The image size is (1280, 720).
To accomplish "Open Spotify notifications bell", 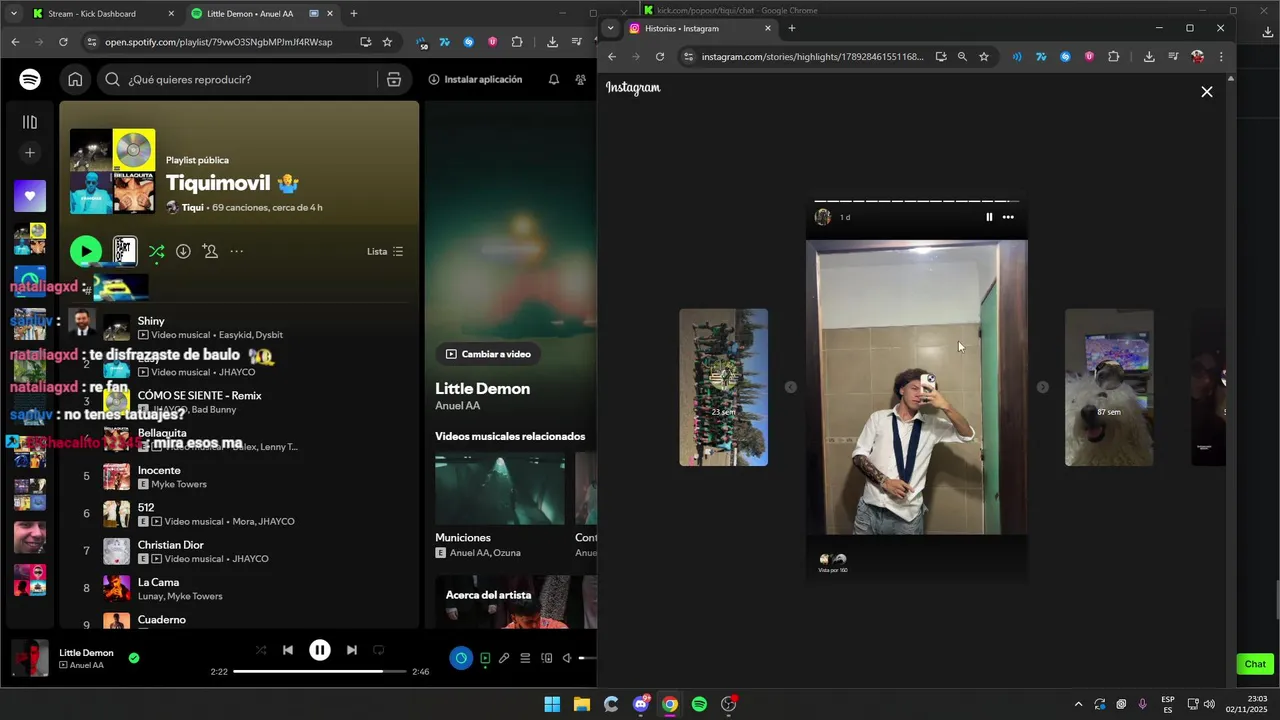I will [x=553, y=79].
